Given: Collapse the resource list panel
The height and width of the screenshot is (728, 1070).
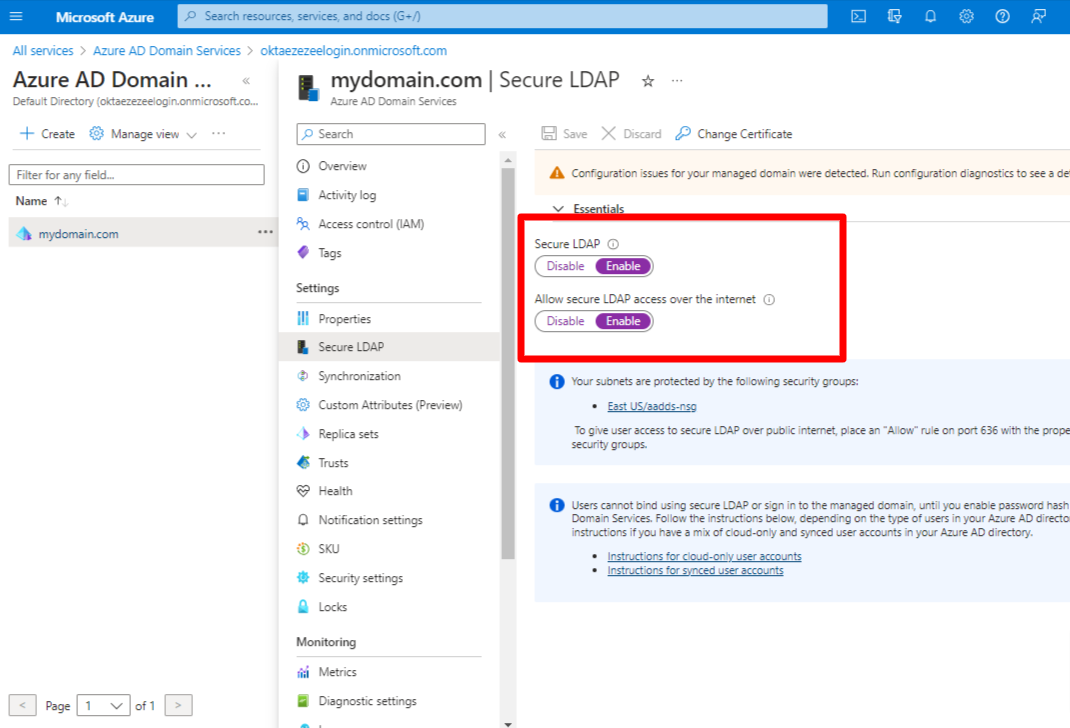Looking at the screenshot, I should coord(246,81).
